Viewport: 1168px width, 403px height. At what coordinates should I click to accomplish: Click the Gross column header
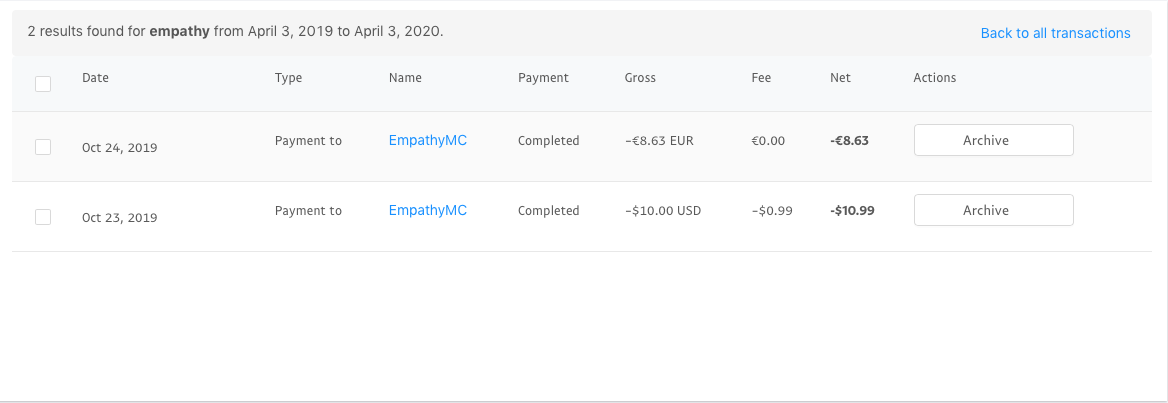pyautogui.click(x=640, y=78)
